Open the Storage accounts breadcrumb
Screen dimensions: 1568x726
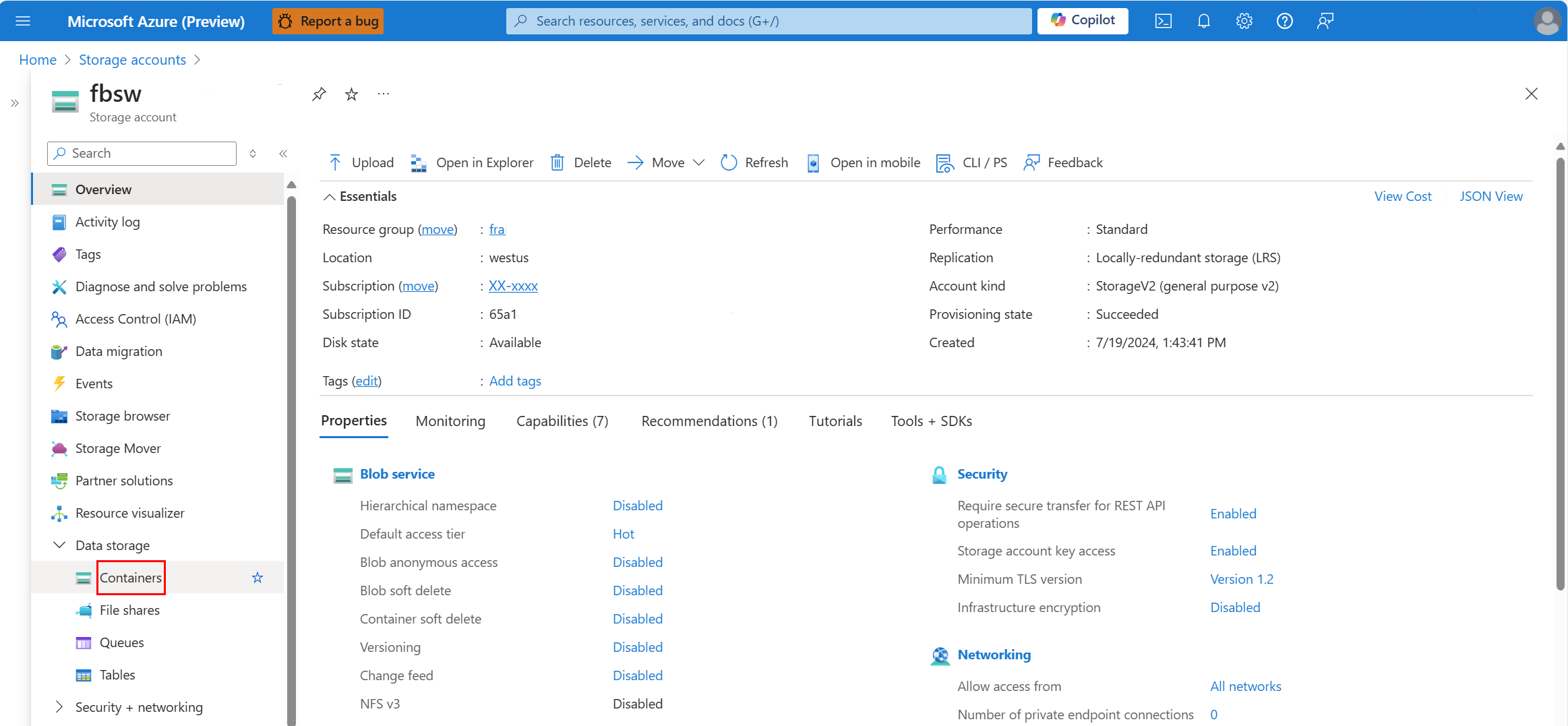point(132,60)
